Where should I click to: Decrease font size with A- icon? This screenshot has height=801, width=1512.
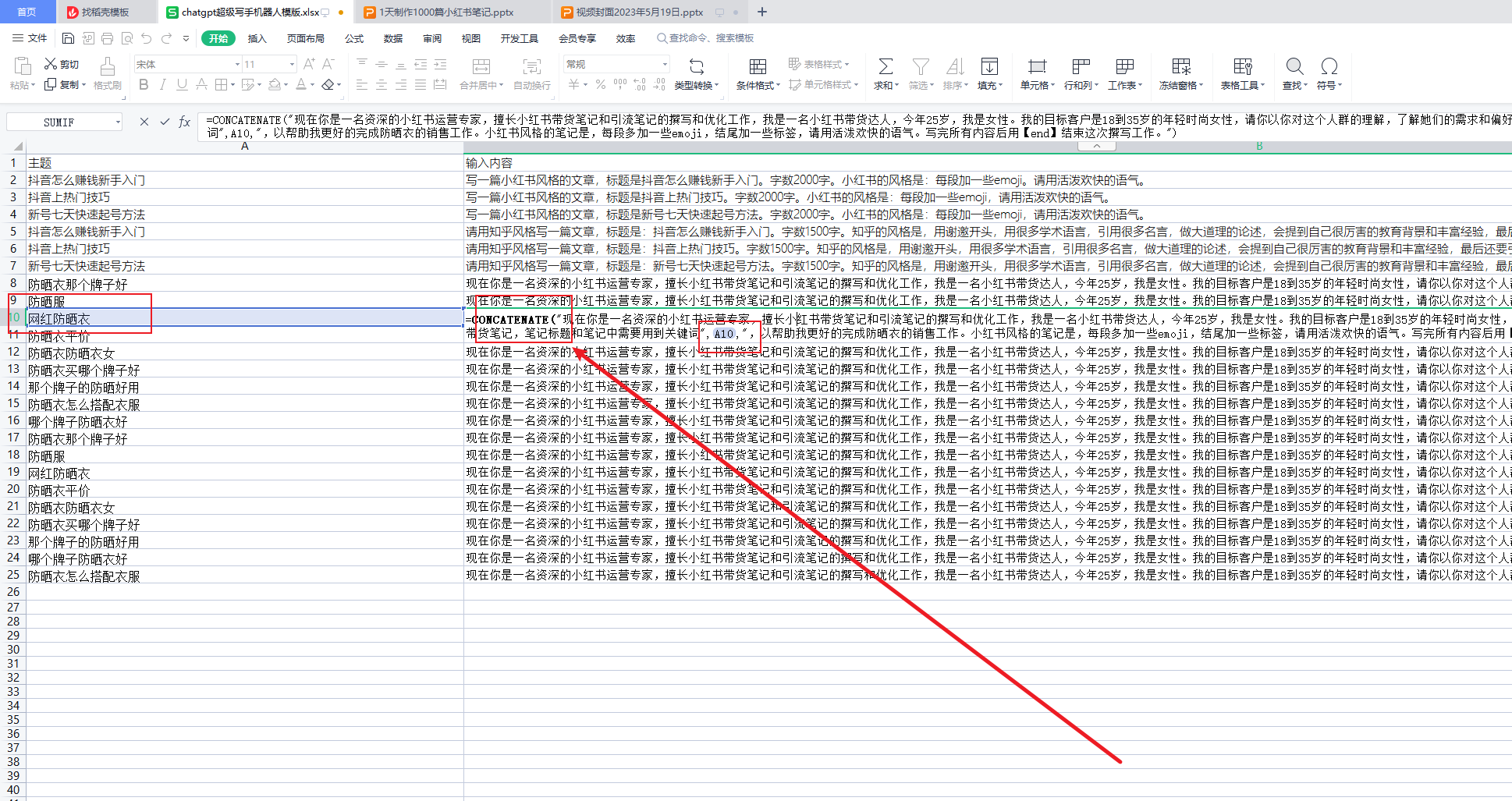click(328, 64)
